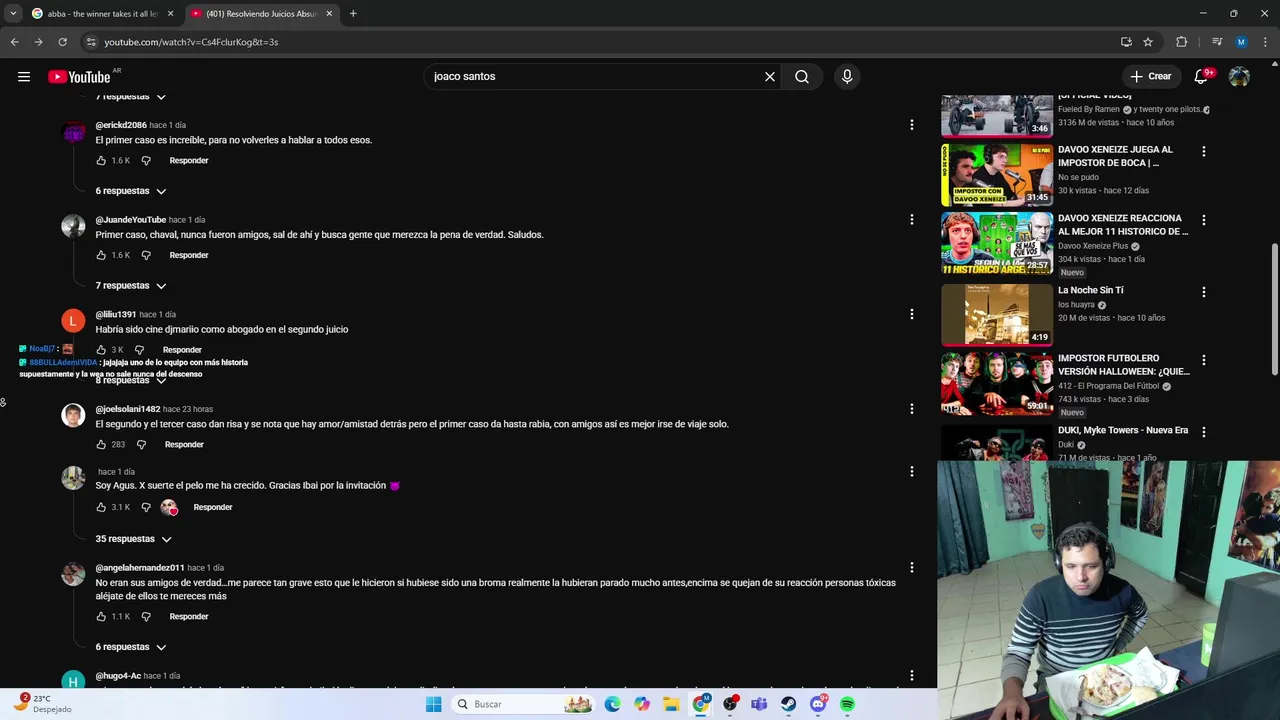
Task: Open the tab search dropdown in Chrome
Action: [13, 14]
